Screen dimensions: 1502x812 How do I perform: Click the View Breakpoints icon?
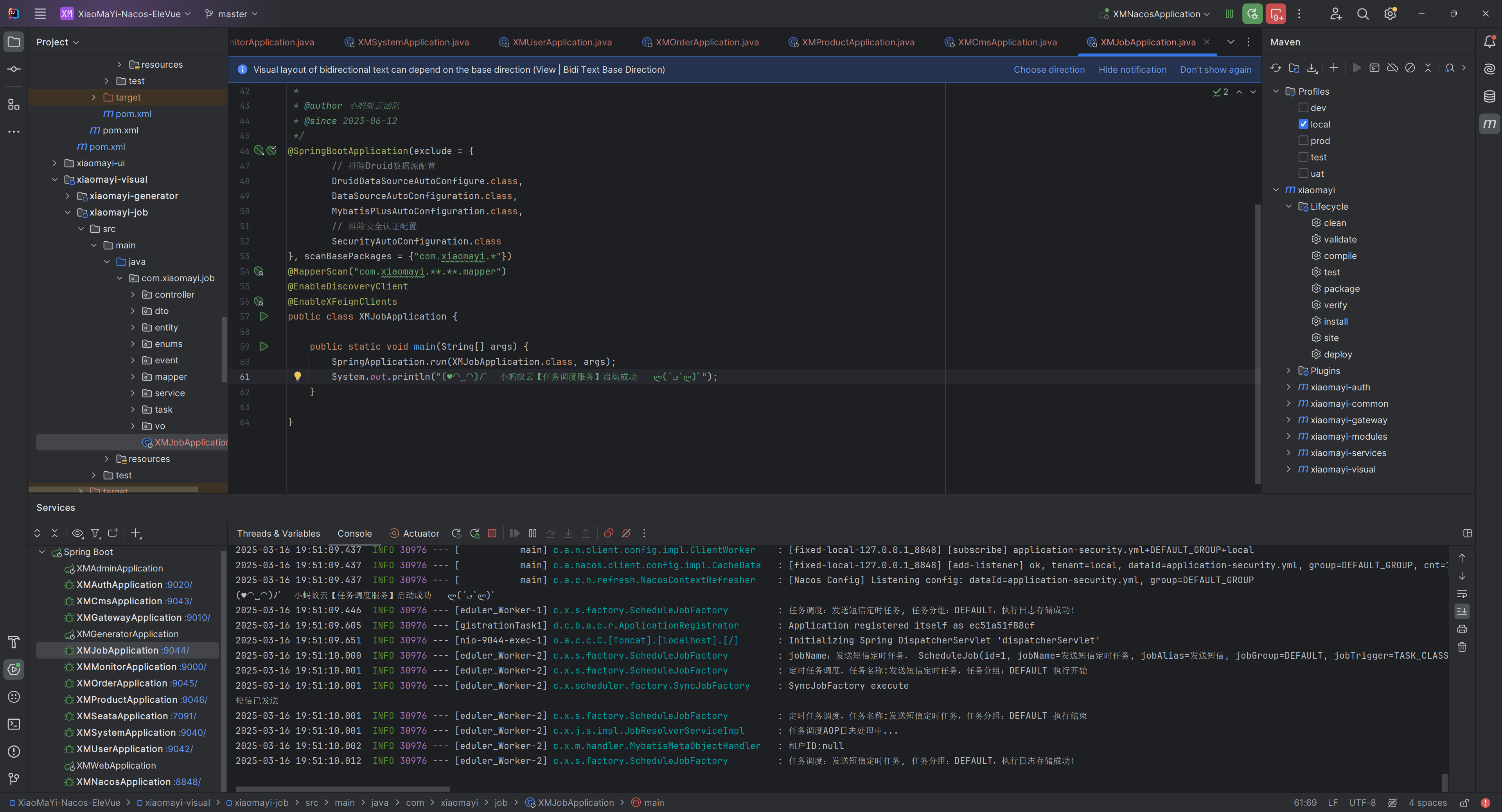[x=608, y=534]
